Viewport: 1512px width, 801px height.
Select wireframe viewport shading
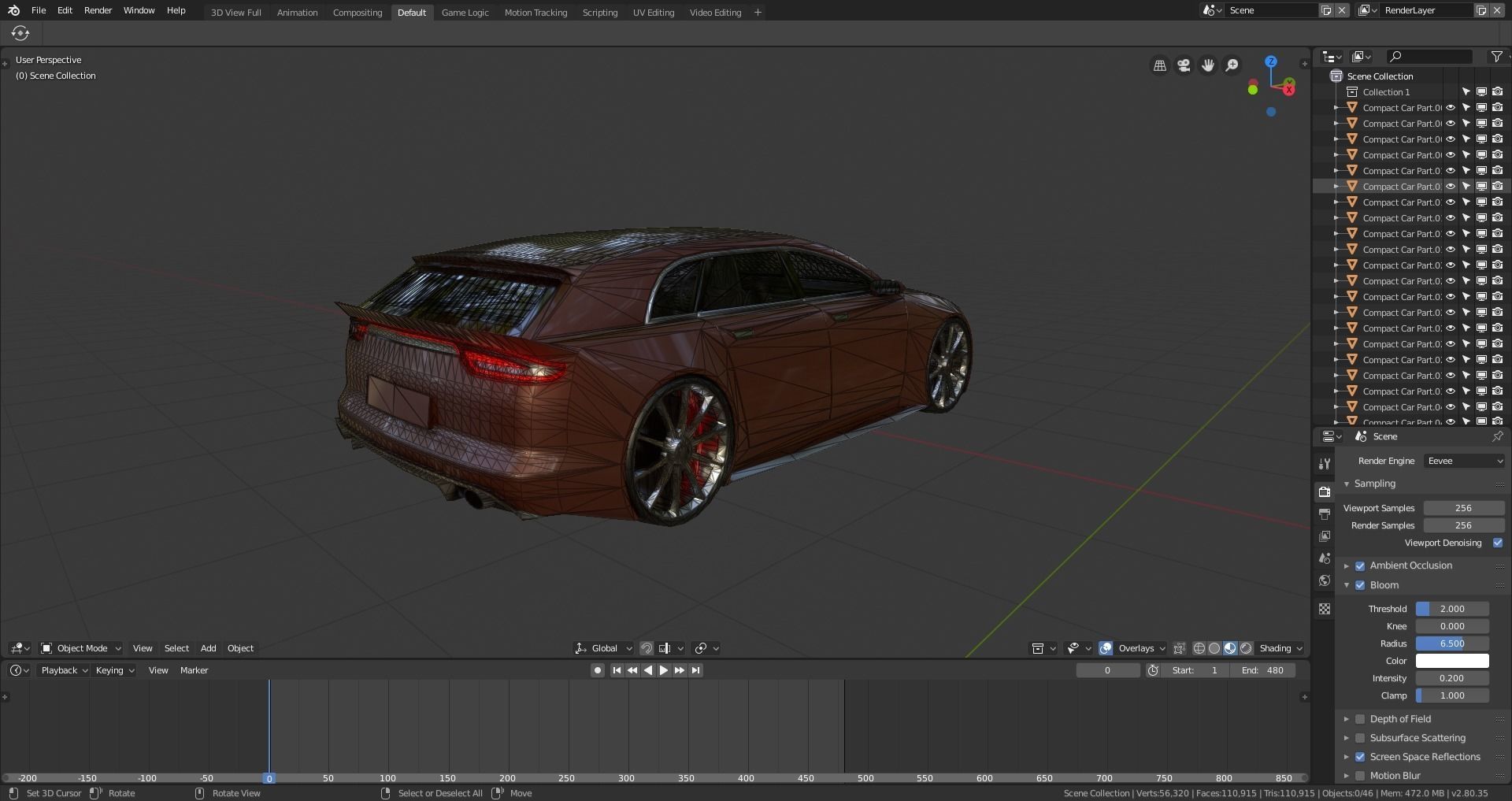tap(1199, 648)
